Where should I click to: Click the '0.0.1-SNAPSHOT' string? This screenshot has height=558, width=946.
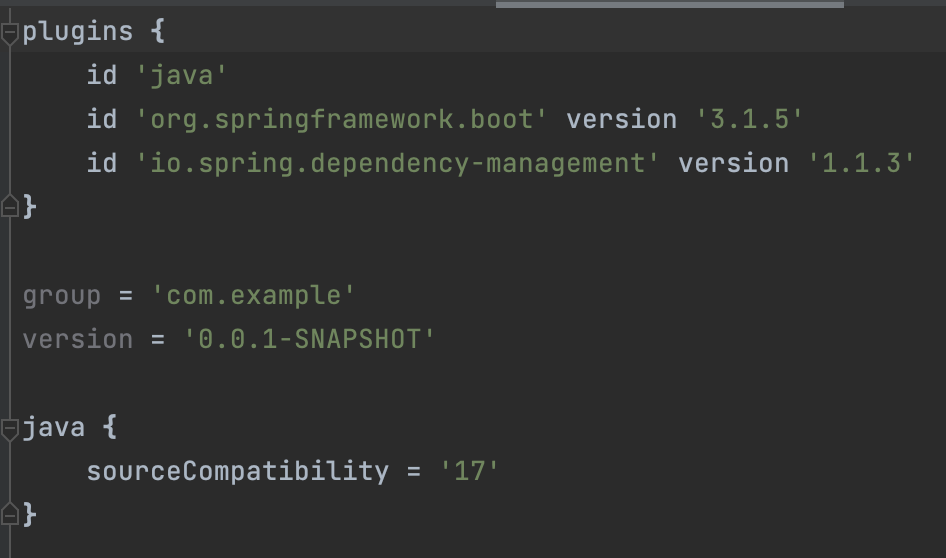pyautogui.click(x=309, y=340)
